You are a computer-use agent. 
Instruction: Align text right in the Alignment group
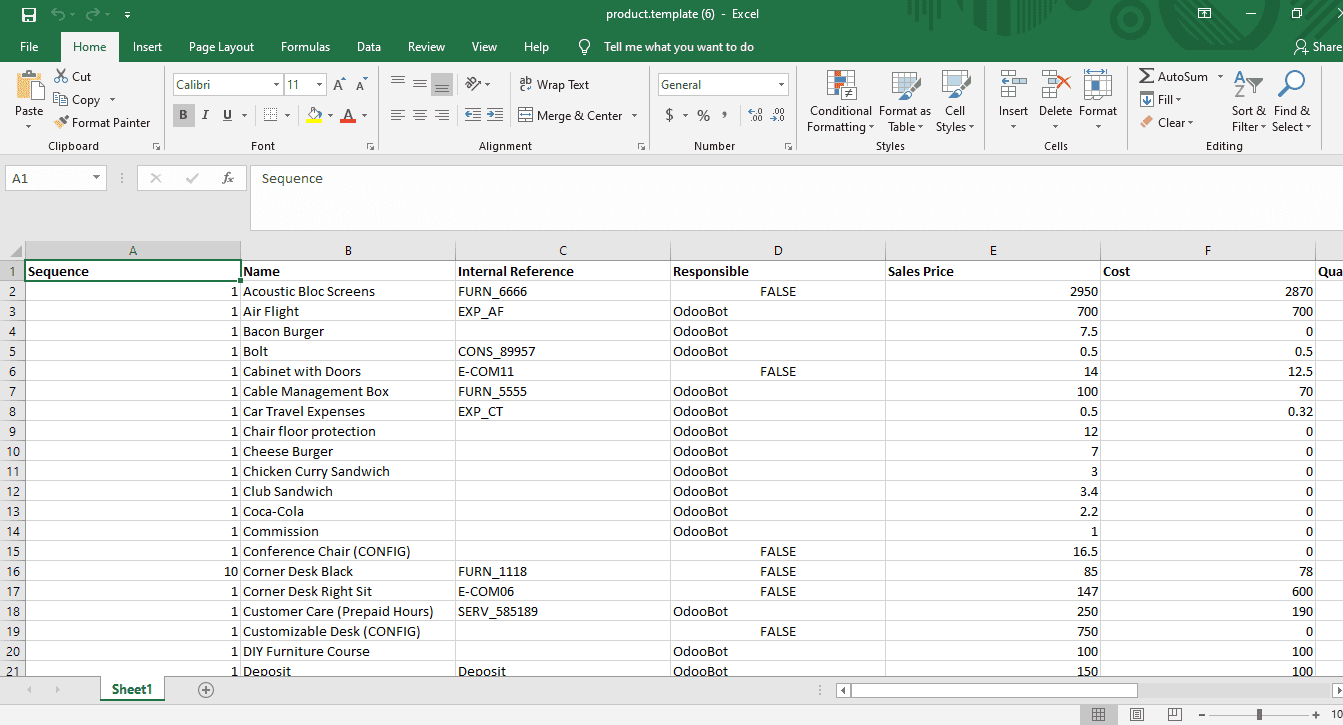coord(442,116)
